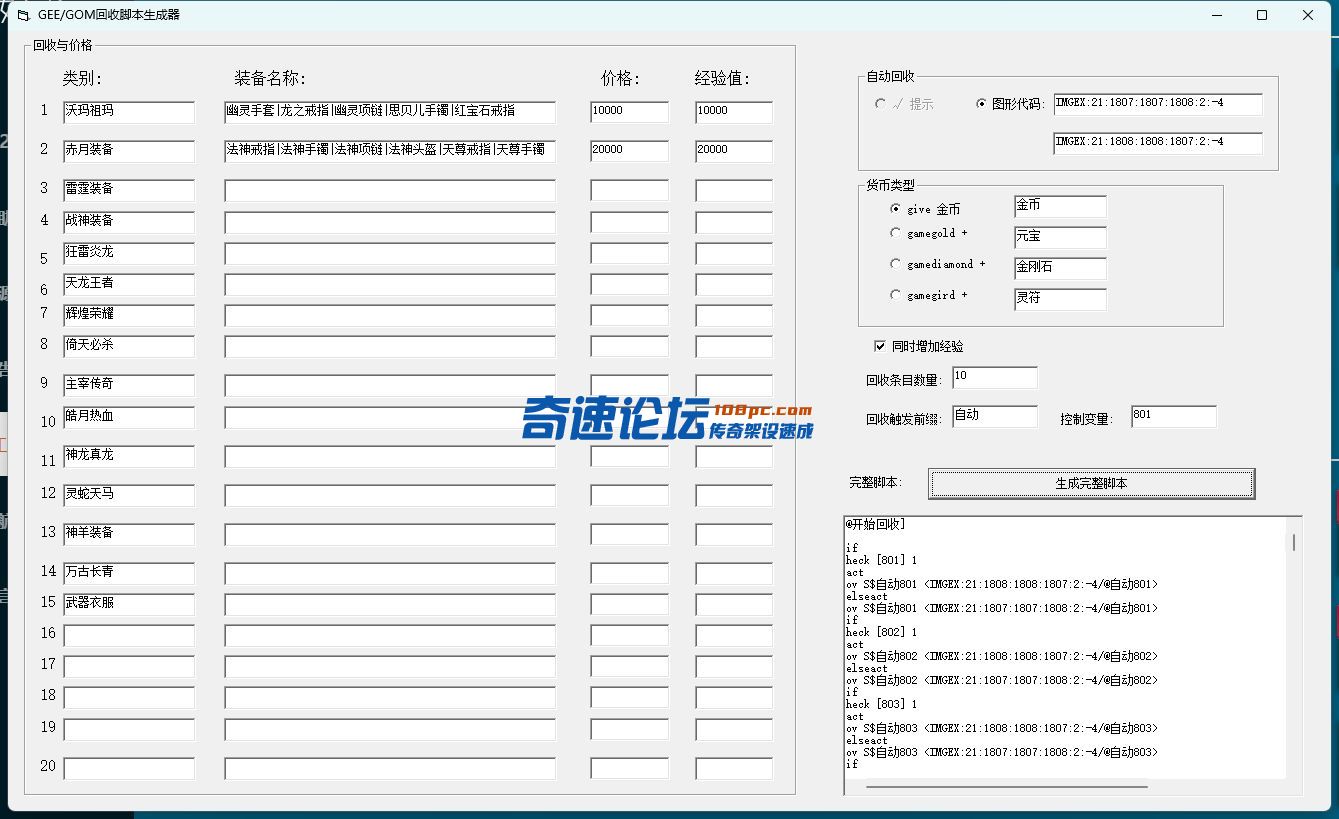Click the 价格 column header label
The height and width of the screenshot is (819, 1339).
[x=620, y=78]
